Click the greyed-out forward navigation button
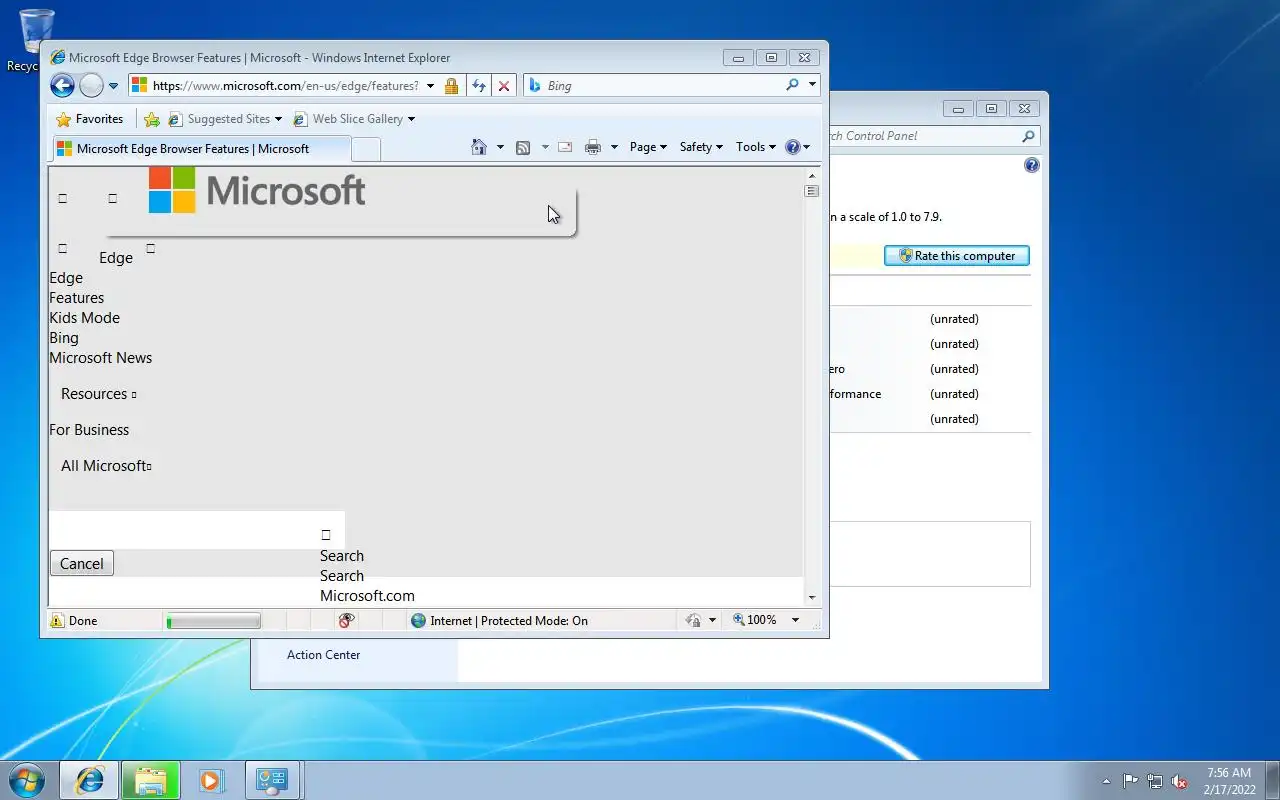 click(91, 86)
